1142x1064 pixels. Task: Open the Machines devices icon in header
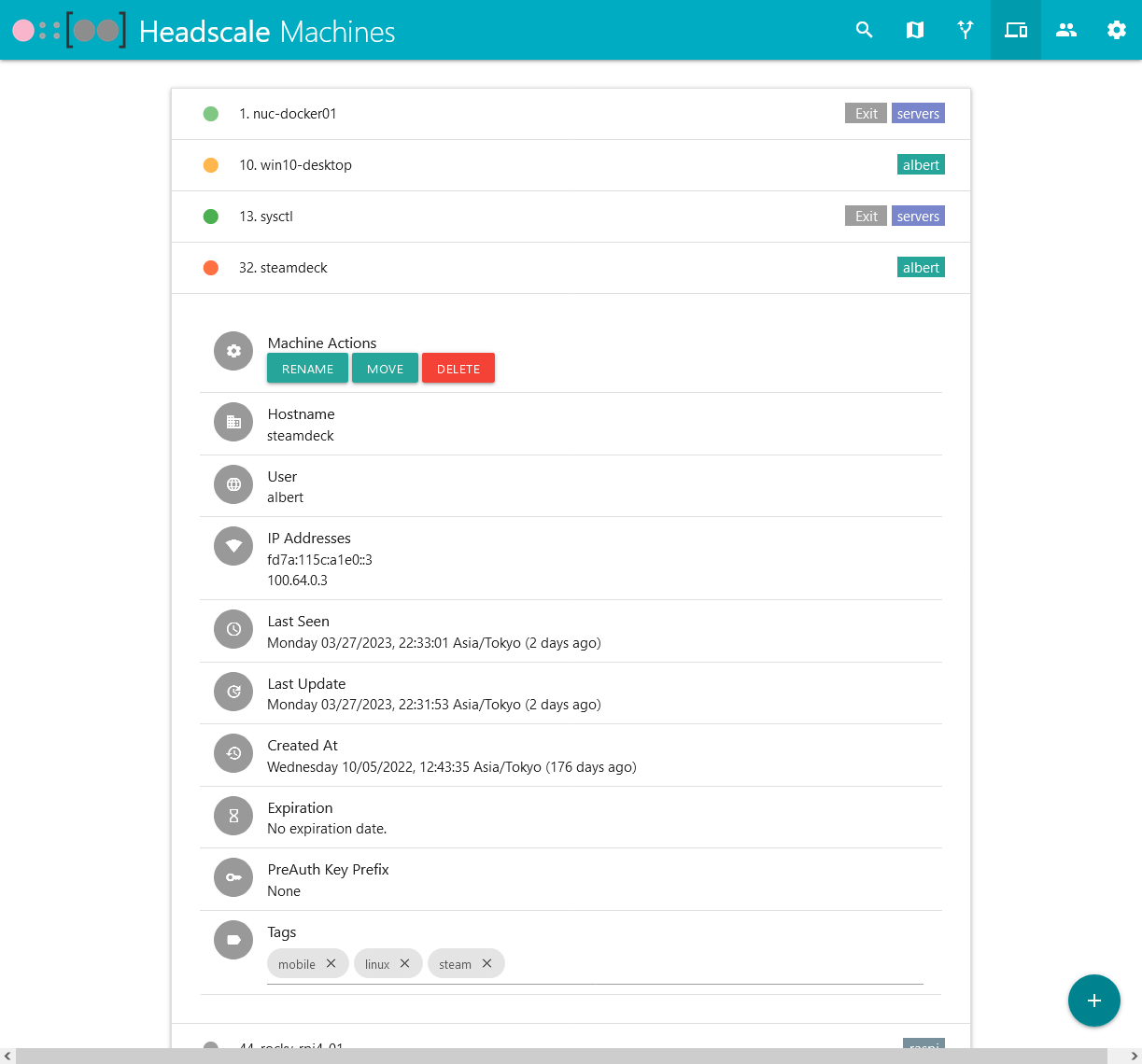coord(1016,30)
